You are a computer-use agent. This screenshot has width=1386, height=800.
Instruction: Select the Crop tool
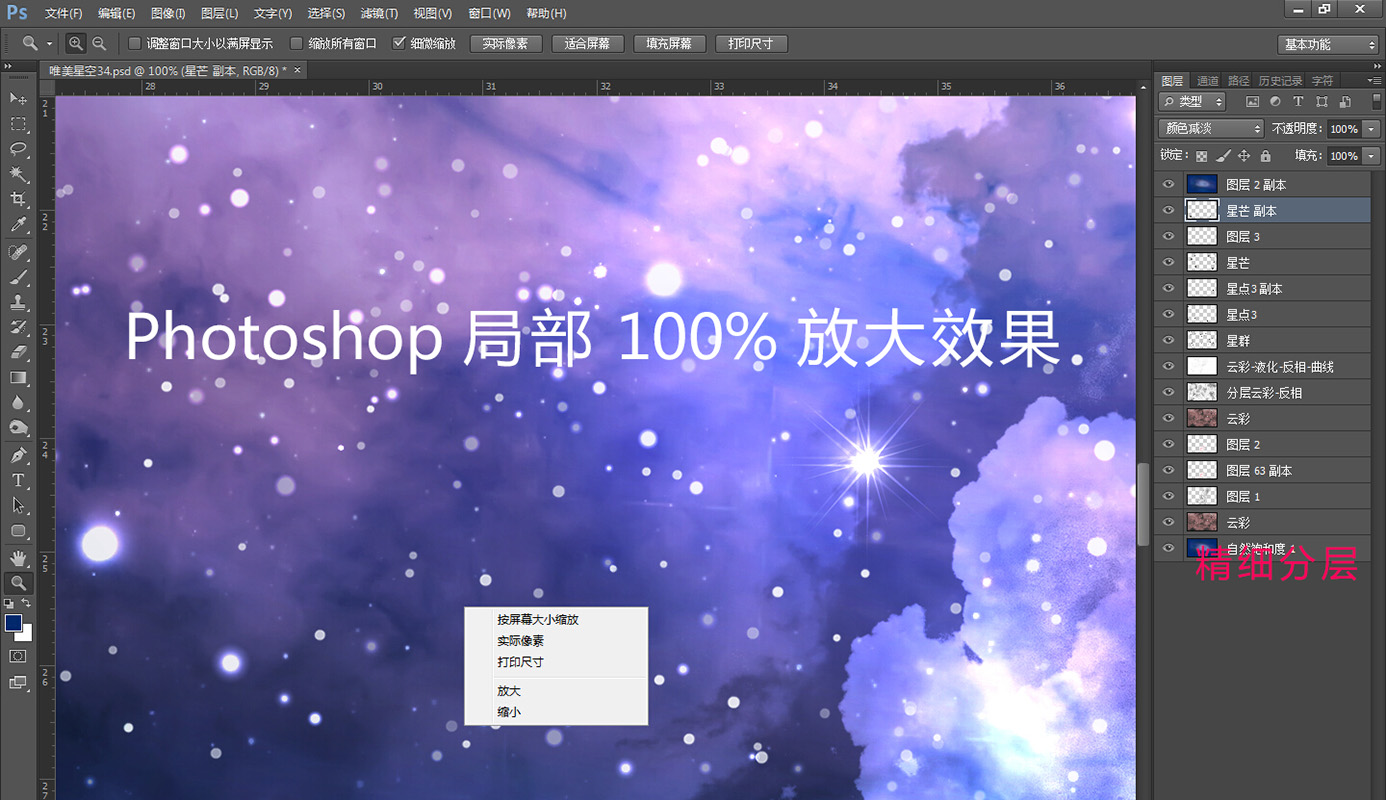(x=18, y=200)
